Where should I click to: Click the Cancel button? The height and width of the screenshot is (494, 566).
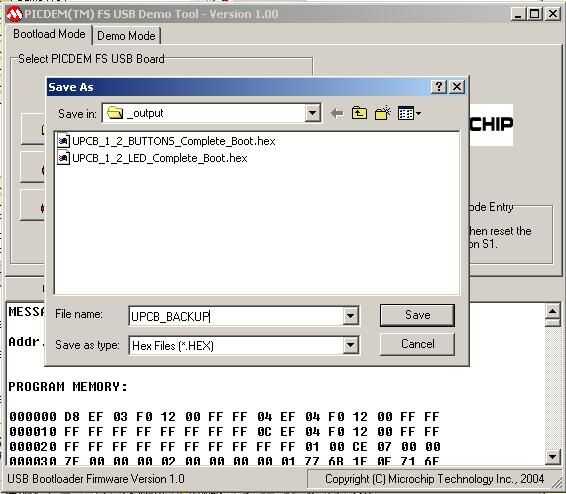coord(417,344)
